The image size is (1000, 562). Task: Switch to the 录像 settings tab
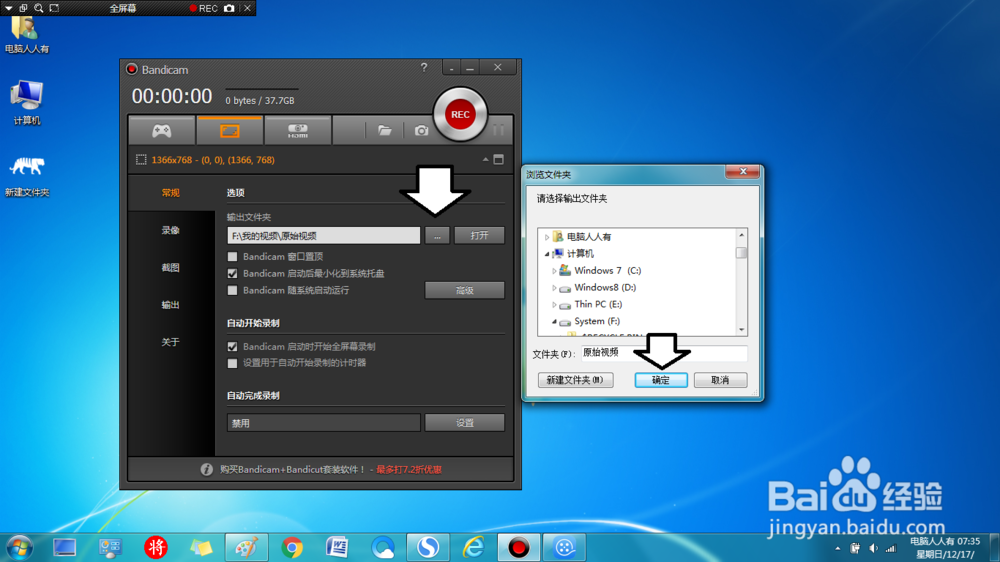(x=170, y=230)
